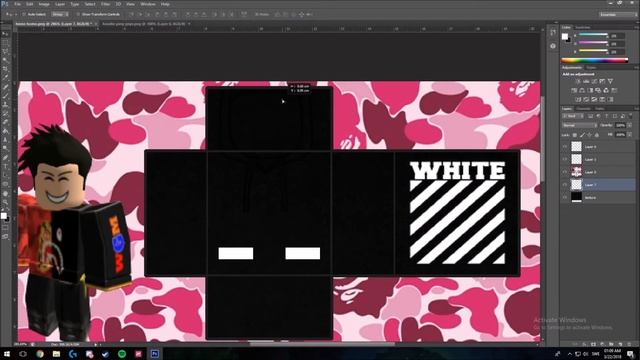Lock all attributes of the layer
640x360 pixels.
(x=597, y=135)
